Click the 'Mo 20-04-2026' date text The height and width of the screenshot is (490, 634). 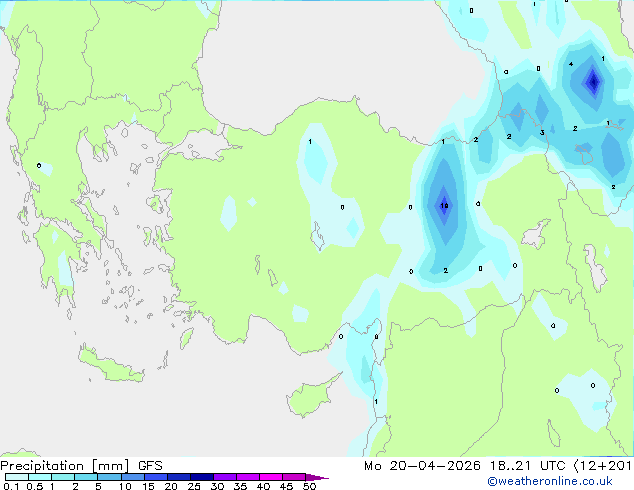pyautogui.click(x=423, y=466)
